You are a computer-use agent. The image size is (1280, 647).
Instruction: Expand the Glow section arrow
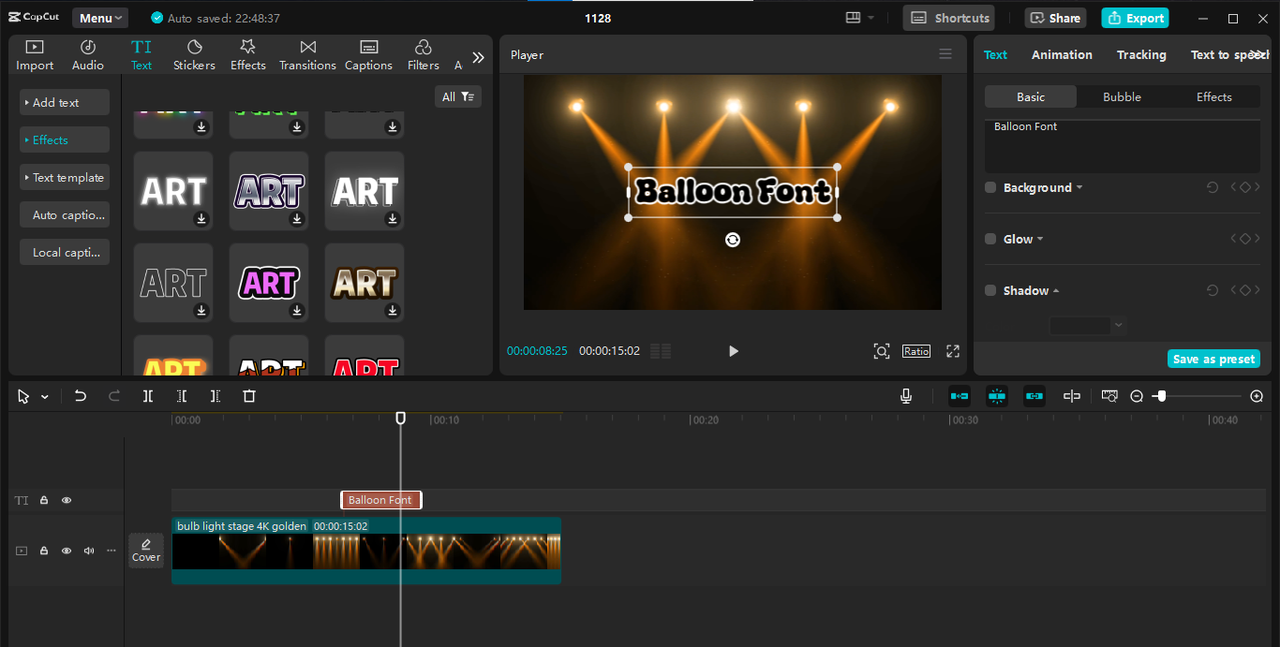(x=1040, y=239)
